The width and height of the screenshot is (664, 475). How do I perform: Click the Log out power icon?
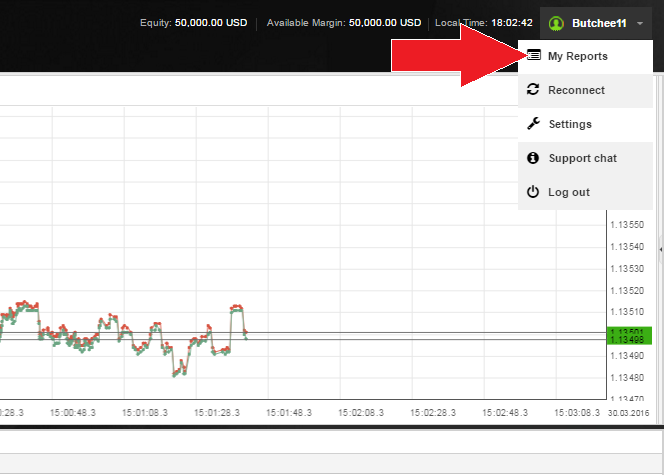(x=533, y=192)
